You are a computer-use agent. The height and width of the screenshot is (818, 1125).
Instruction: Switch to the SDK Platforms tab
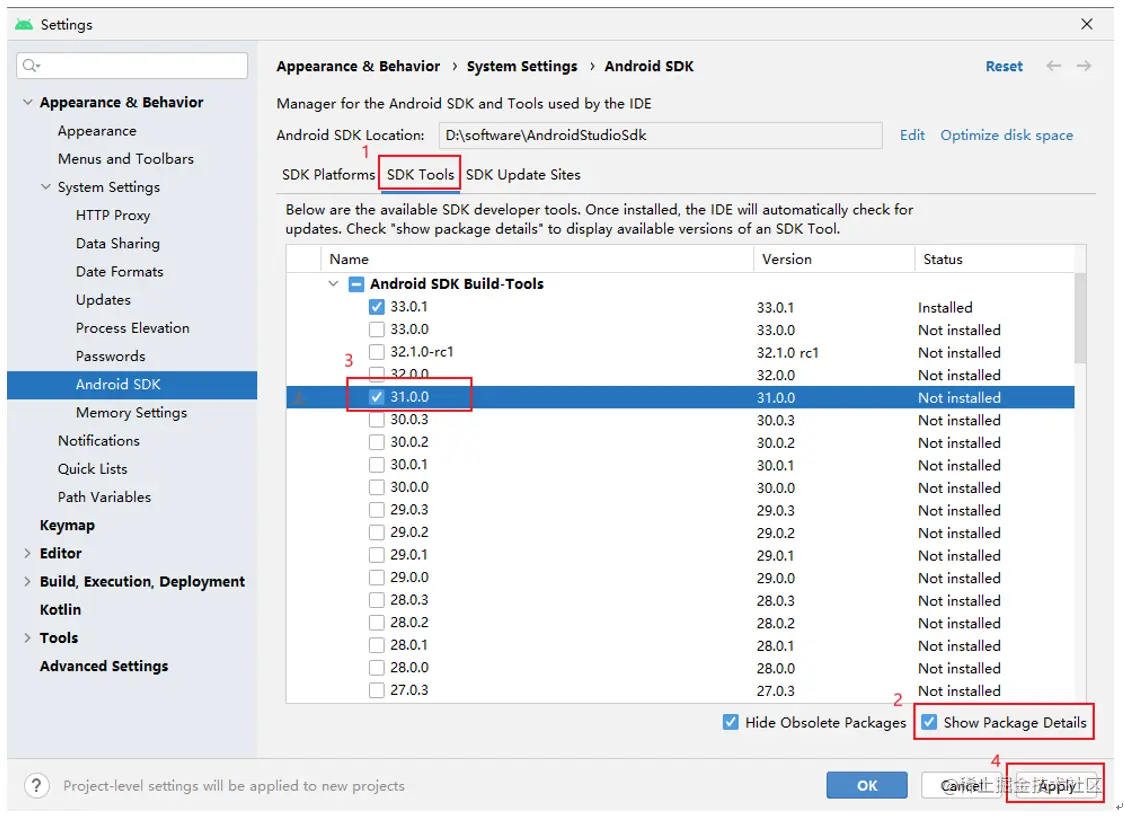[x=328, y=175]
